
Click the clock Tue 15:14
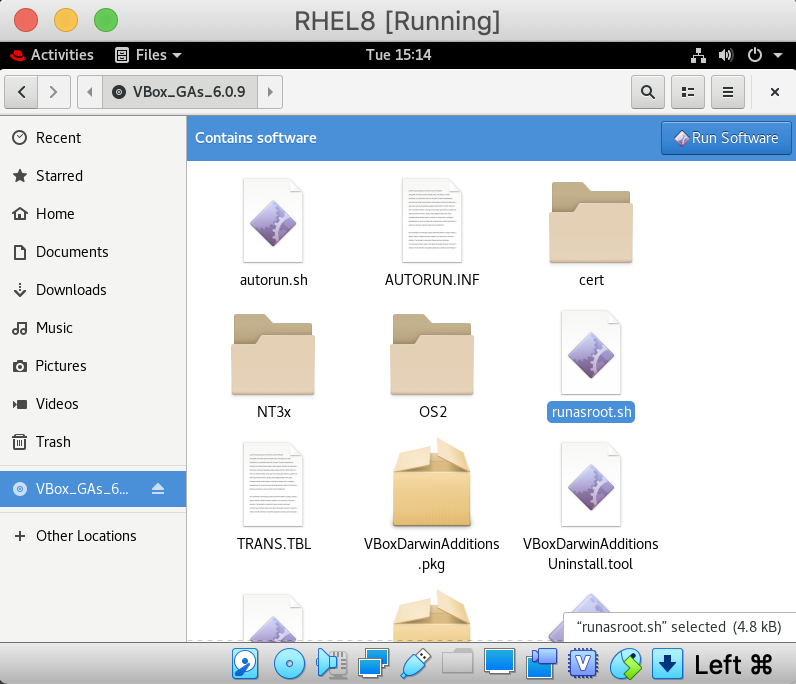click(x=399, y=55)
